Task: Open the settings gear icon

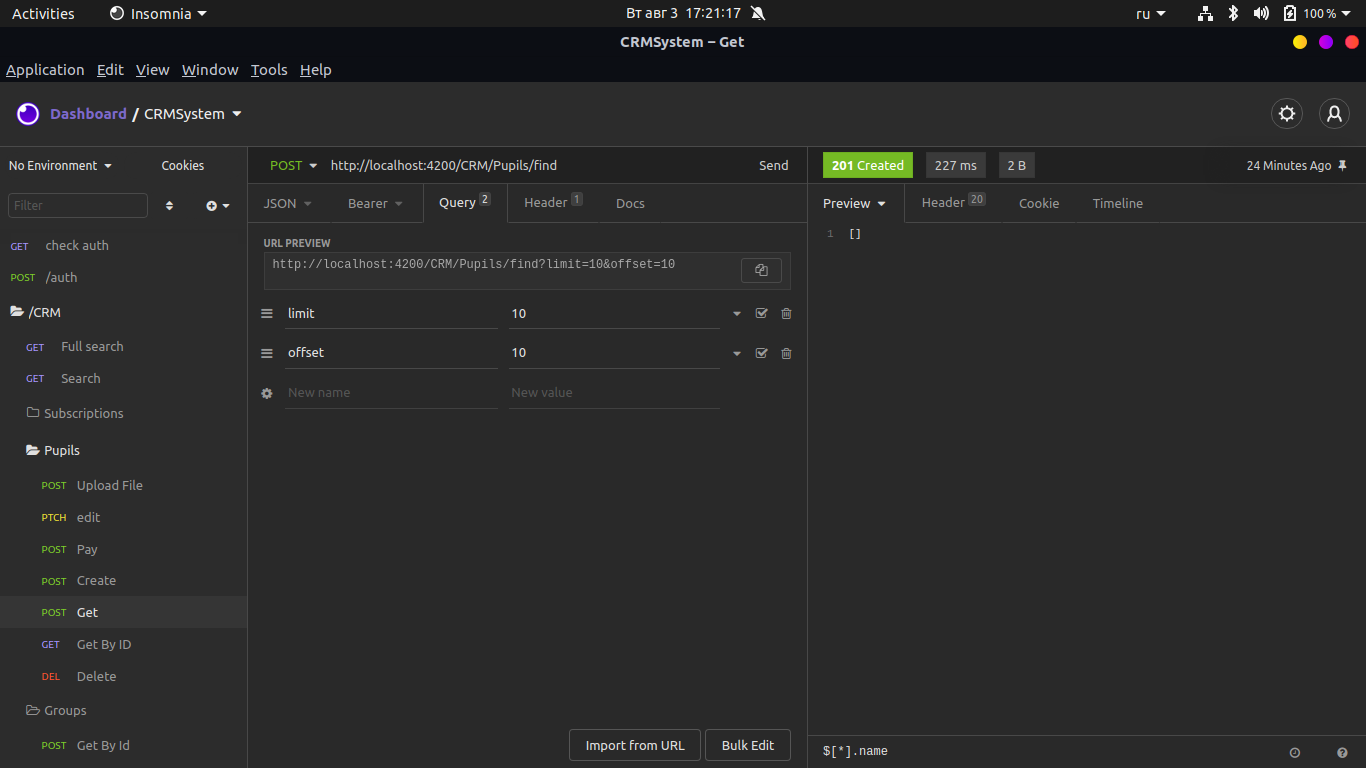Action: click(x=1287, y=114)
